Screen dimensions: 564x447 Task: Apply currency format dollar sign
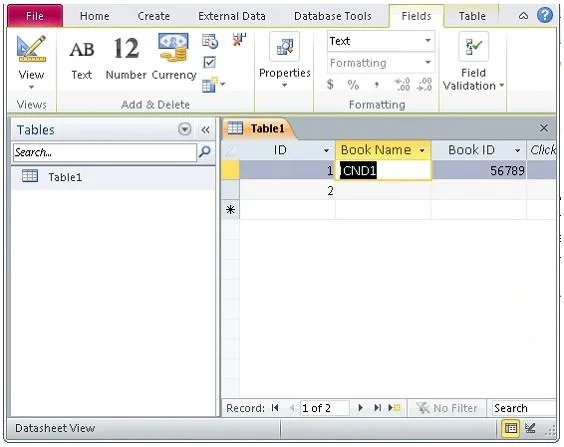[330, 85]
